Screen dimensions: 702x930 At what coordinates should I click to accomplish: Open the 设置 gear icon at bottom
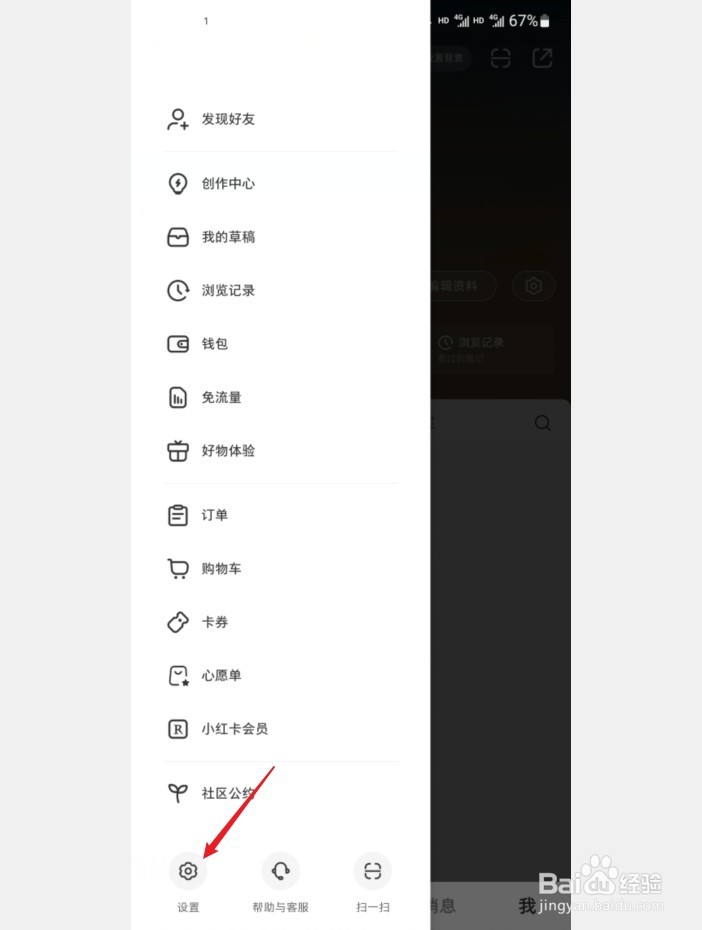click(x=188, y=871)
